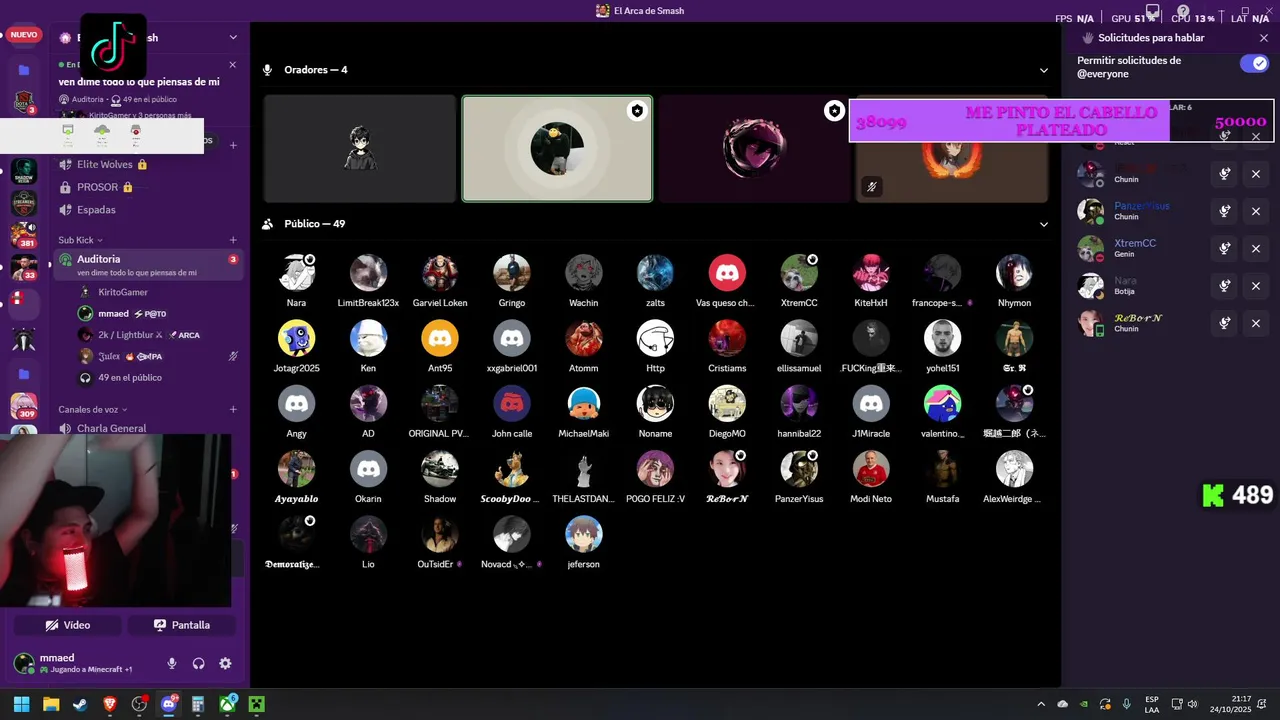Open Modi Neto's audience avatar
This screenshot has height=720, width=1280.
click(x=871, y=469)
